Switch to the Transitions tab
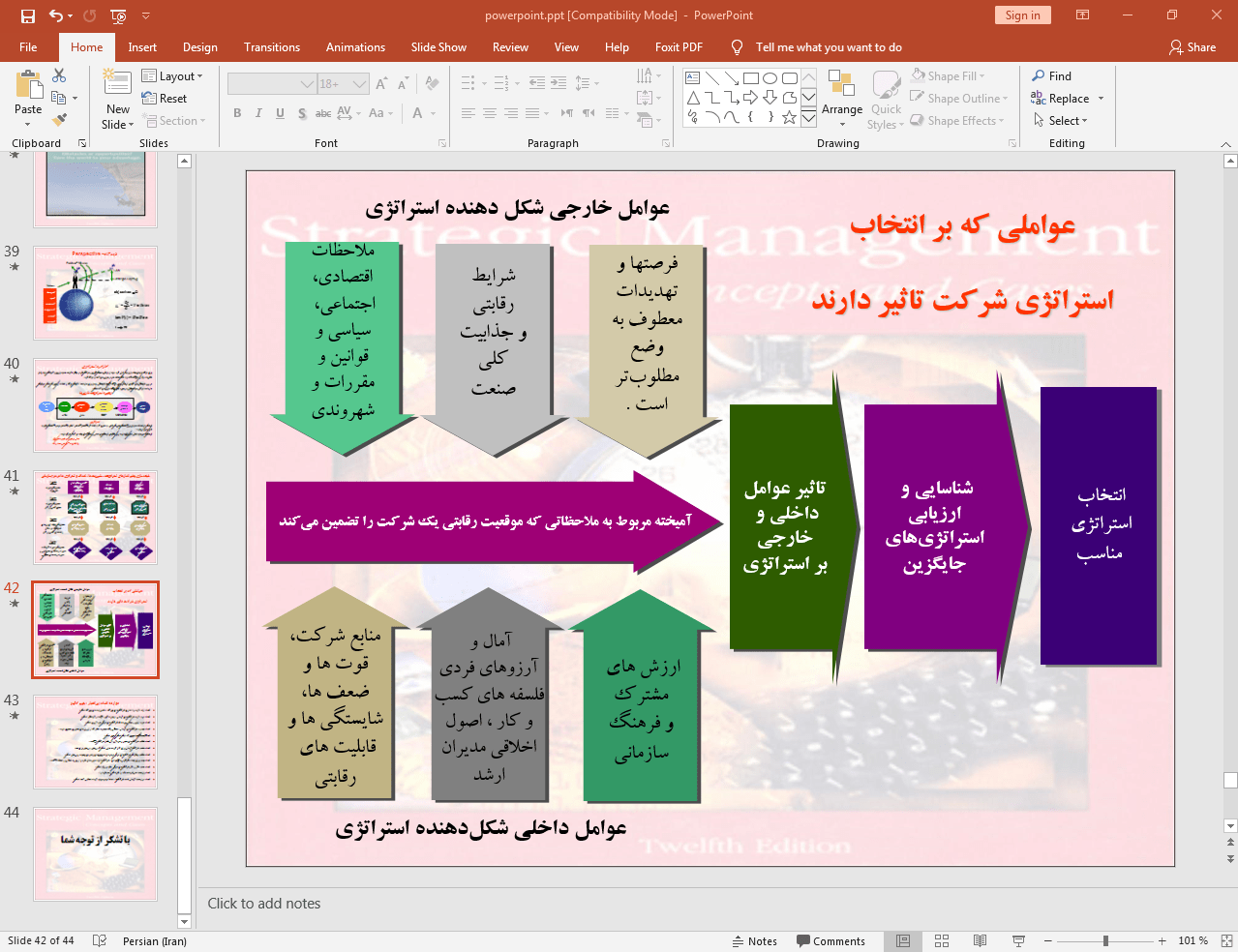This screenshot has width=1238, height=952. click(272, 47)
